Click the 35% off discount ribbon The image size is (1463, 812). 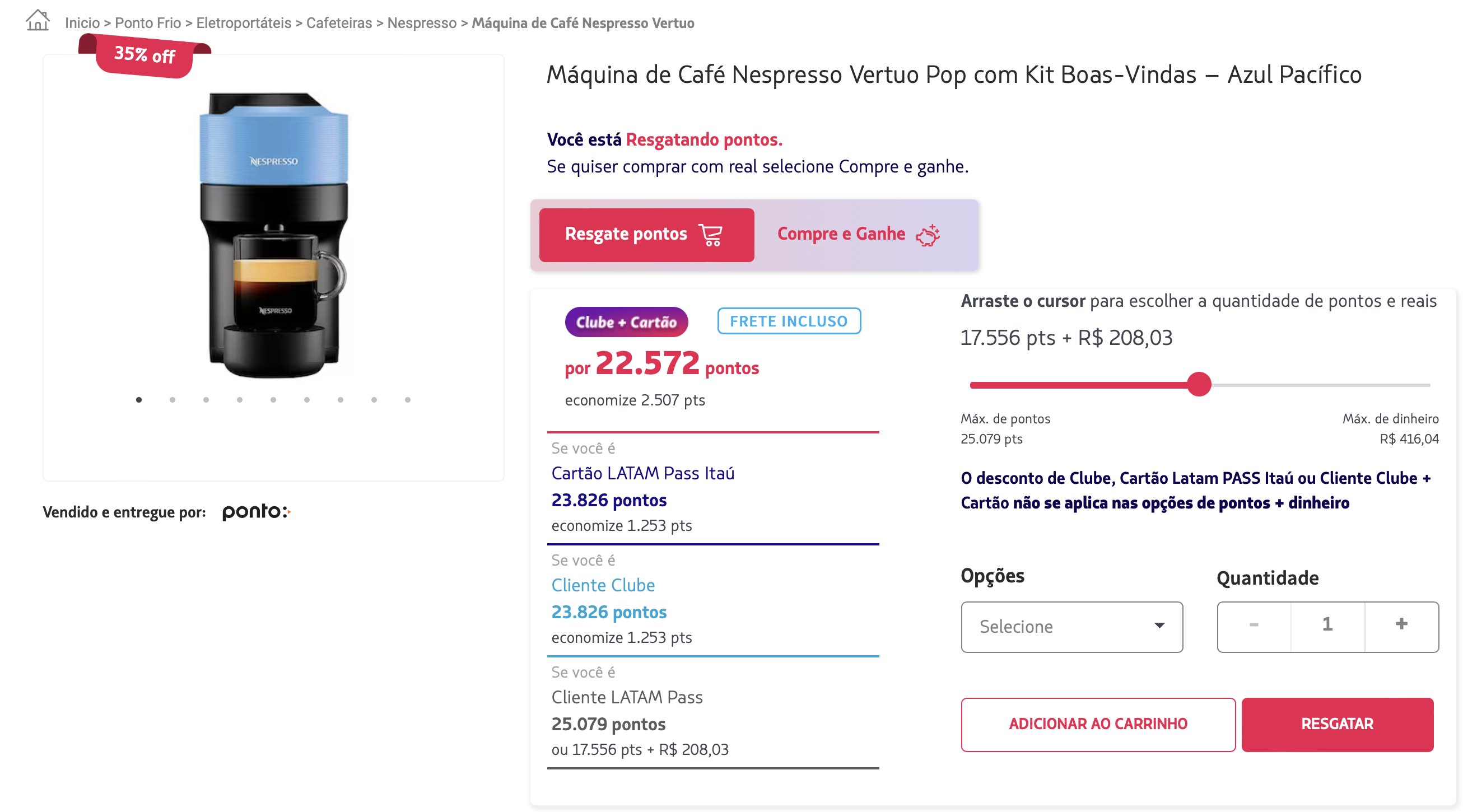[145, 55]
